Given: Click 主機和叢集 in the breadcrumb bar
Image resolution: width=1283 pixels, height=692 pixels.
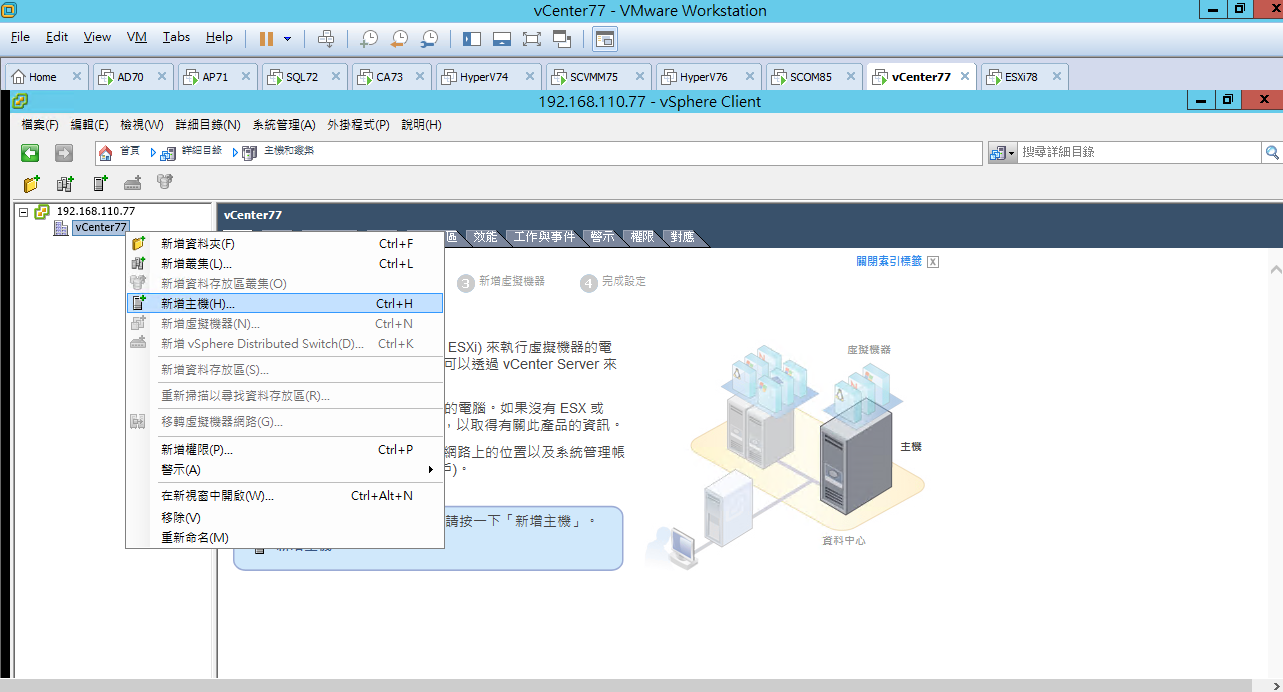Looking at the screenshot, I should [289, 150].
